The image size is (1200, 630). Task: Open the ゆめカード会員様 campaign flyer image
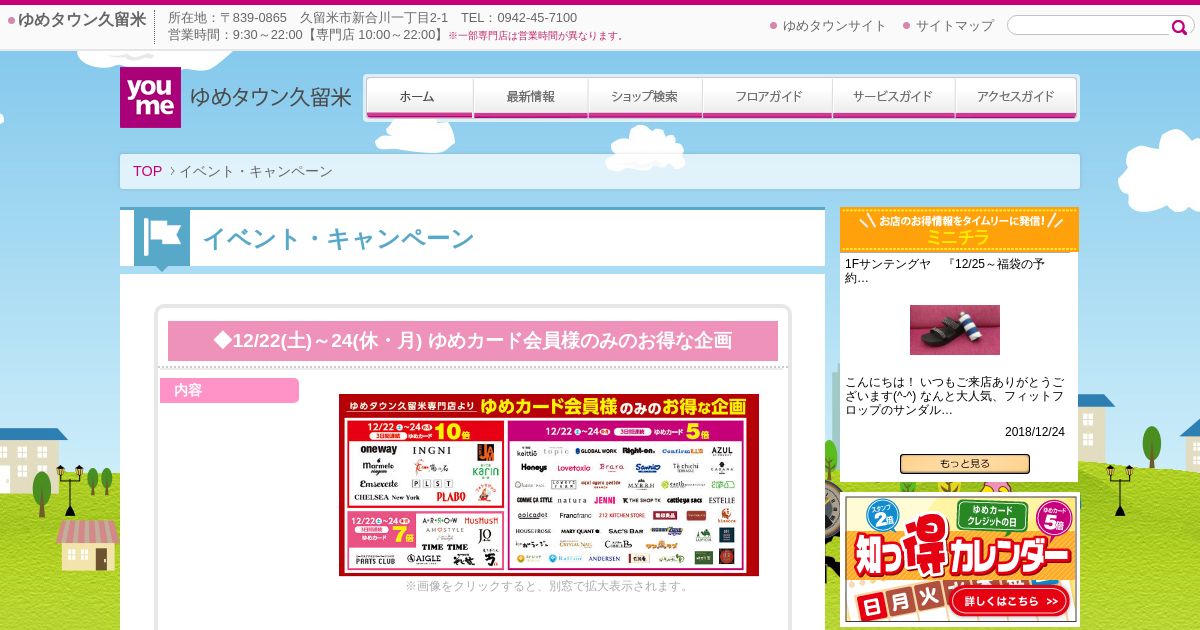point(549,485)
